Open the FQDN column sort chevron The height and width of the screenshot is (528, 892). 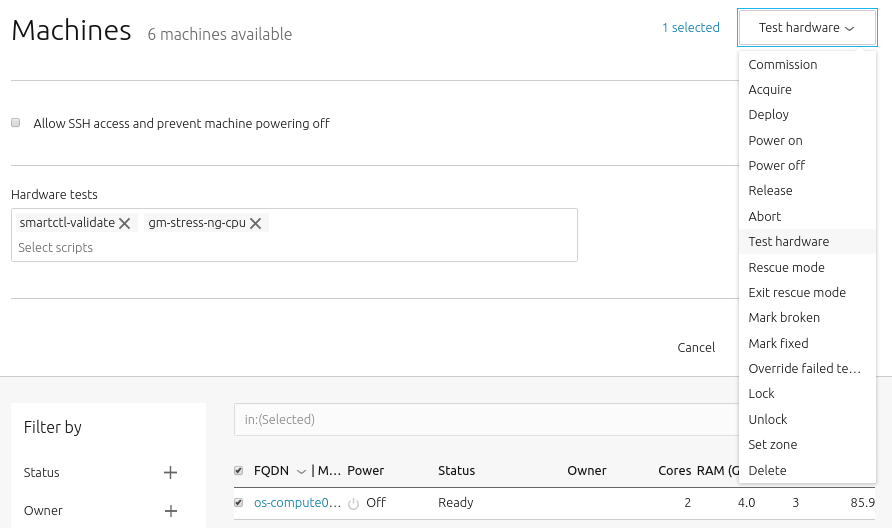pyautogui.click(x=301, y=471)
